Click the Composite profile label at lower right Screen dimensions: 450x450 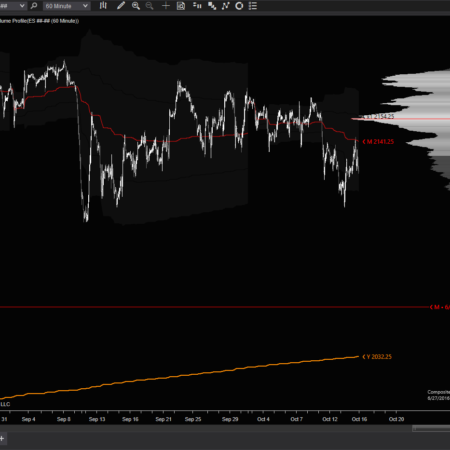coord(439,395)
